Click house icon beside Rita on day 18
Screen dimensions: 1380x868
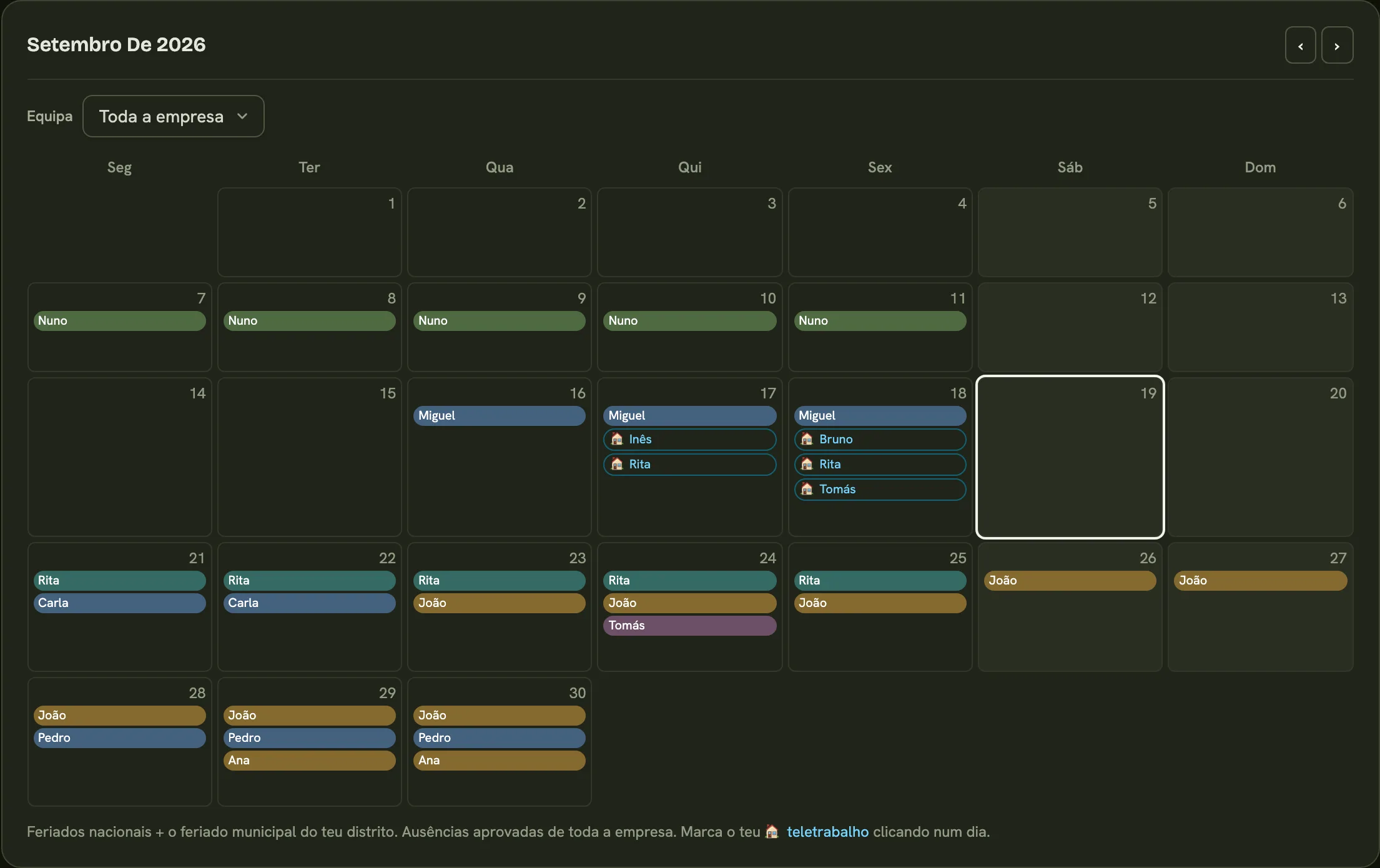[x=807, y=464]
